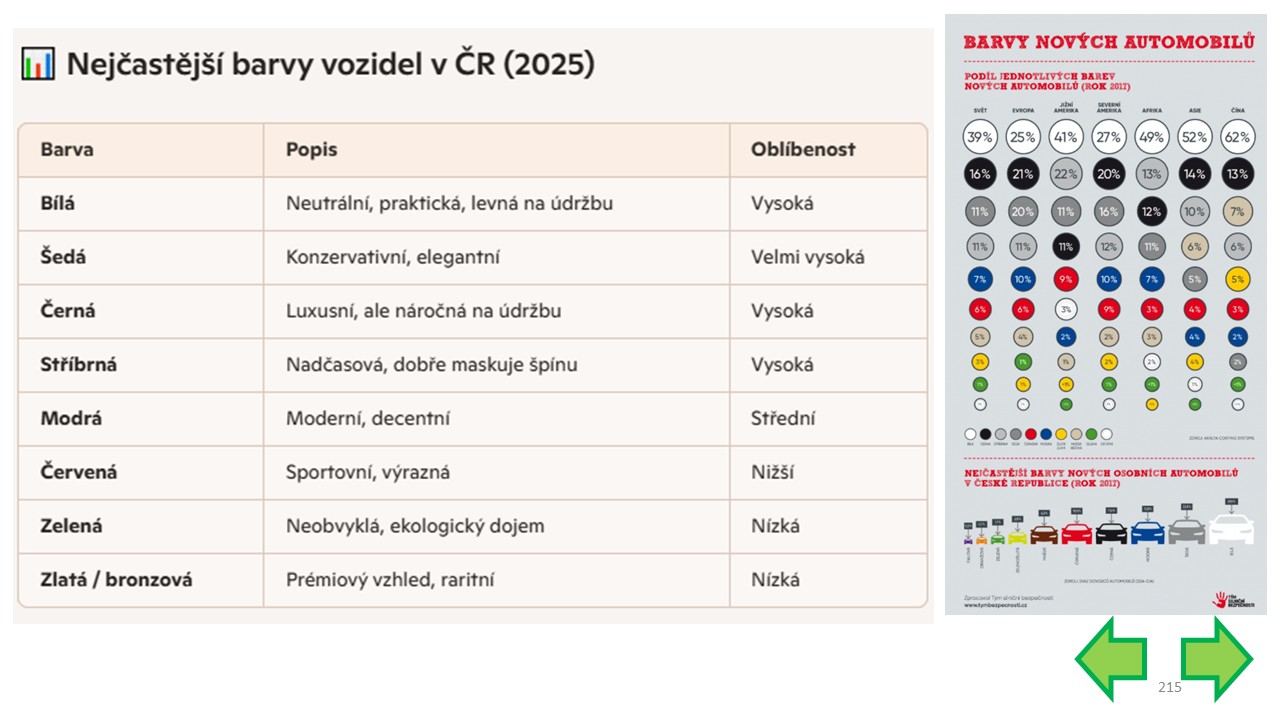Select the Bílá table cell

(141, 203)
